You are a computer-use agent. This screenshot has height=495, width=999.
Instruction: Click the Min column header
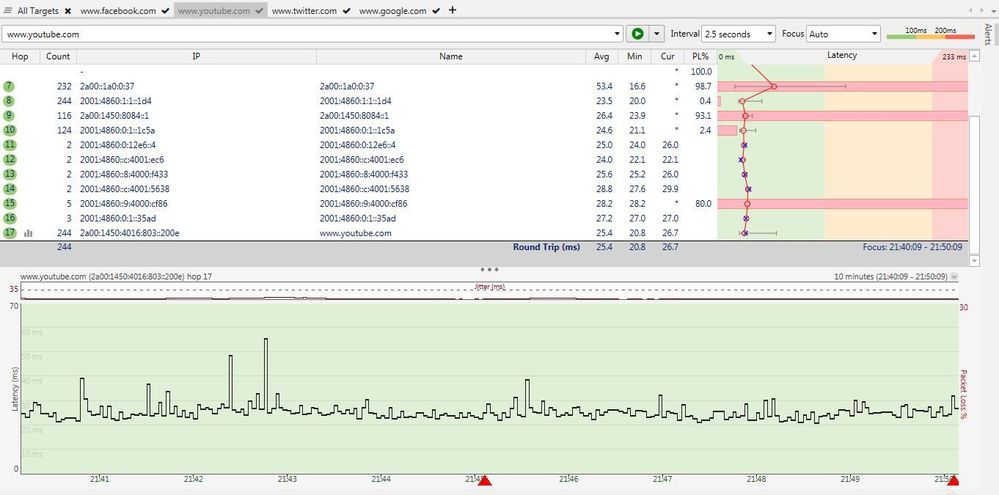tap(635, 56)
